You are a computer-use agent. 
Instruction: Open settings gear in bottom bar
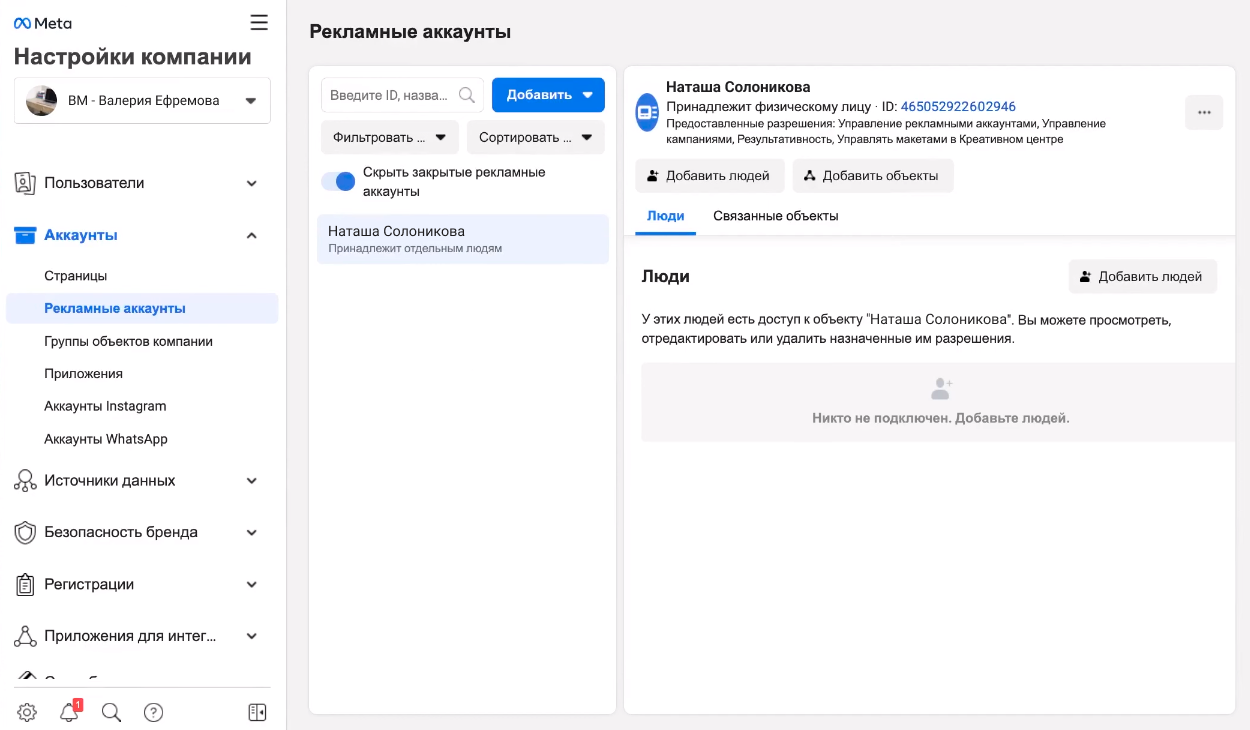click(x=27, y=712)
